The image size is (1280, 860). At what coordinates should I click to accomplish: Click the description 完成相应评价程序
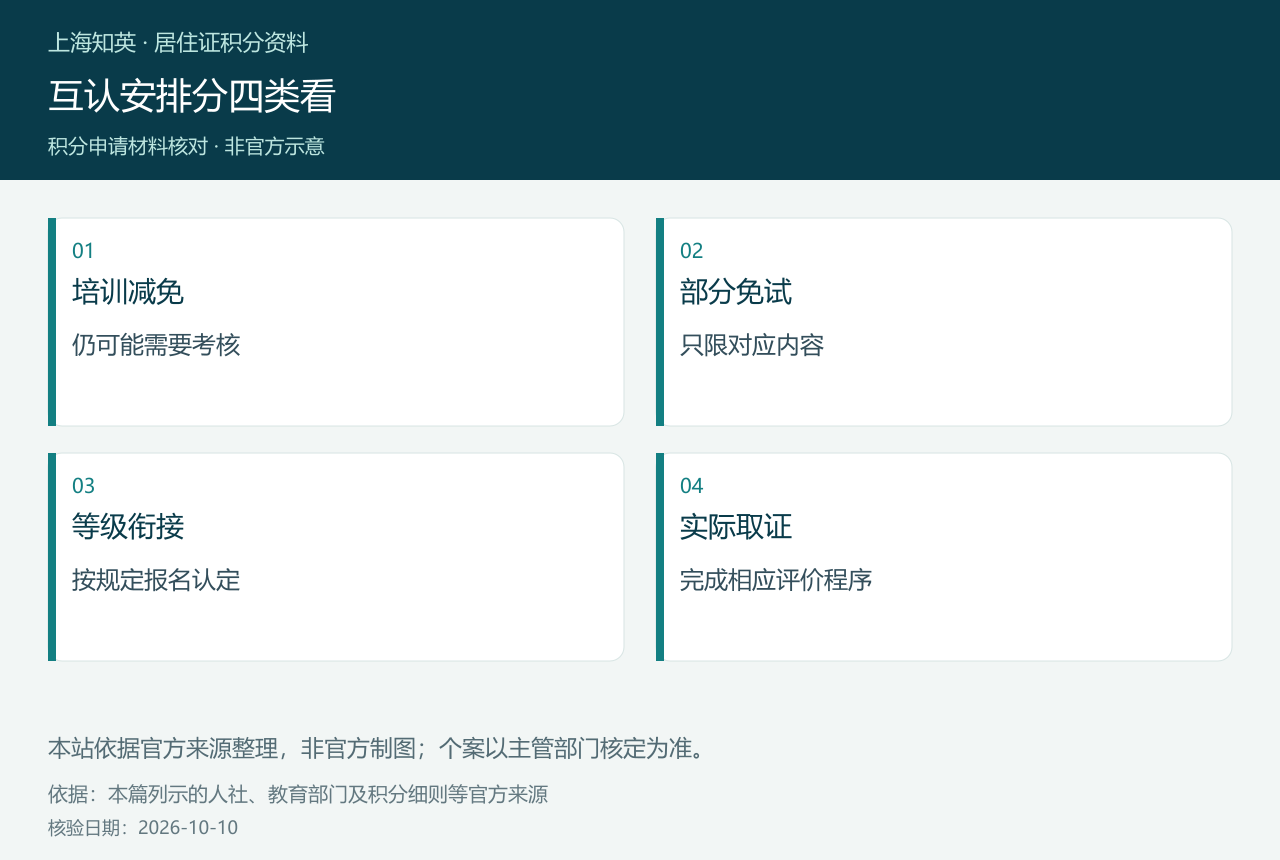tap(776, 580)
